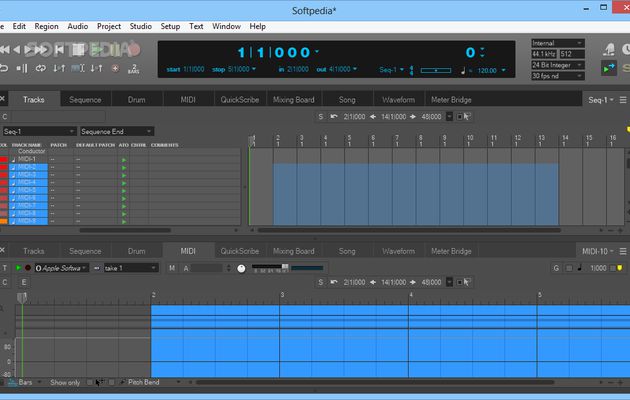Image resolution: width=630 pixels, height=400 pixels.
Task: Open the Waveform tab in the upper panel
Action: tap(398, 100)
